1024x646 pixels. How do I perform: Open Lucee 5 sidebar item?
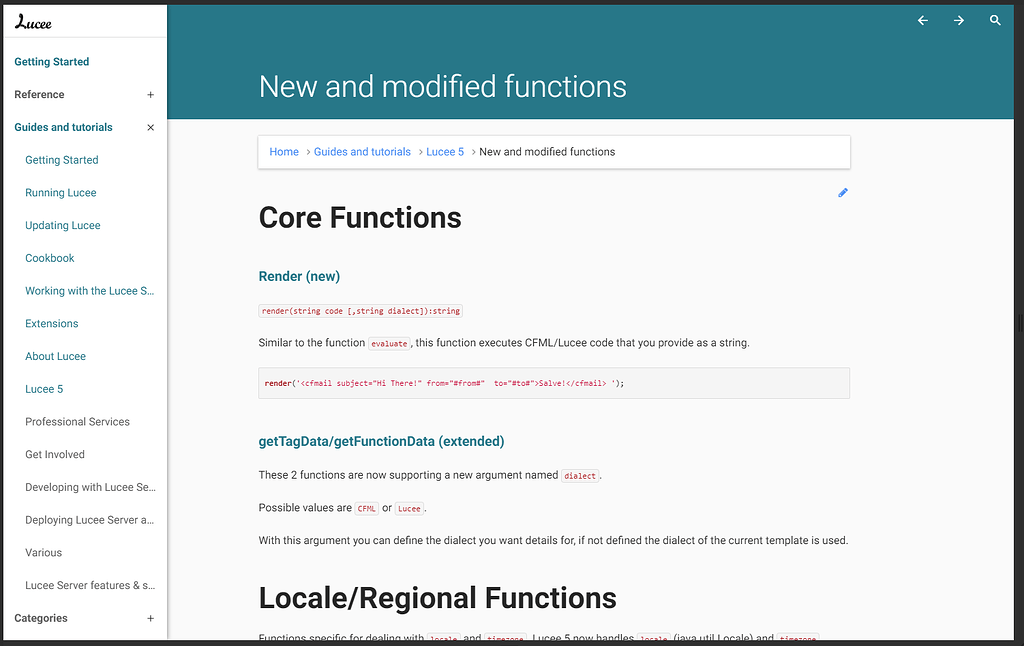[x=44, y=389]
